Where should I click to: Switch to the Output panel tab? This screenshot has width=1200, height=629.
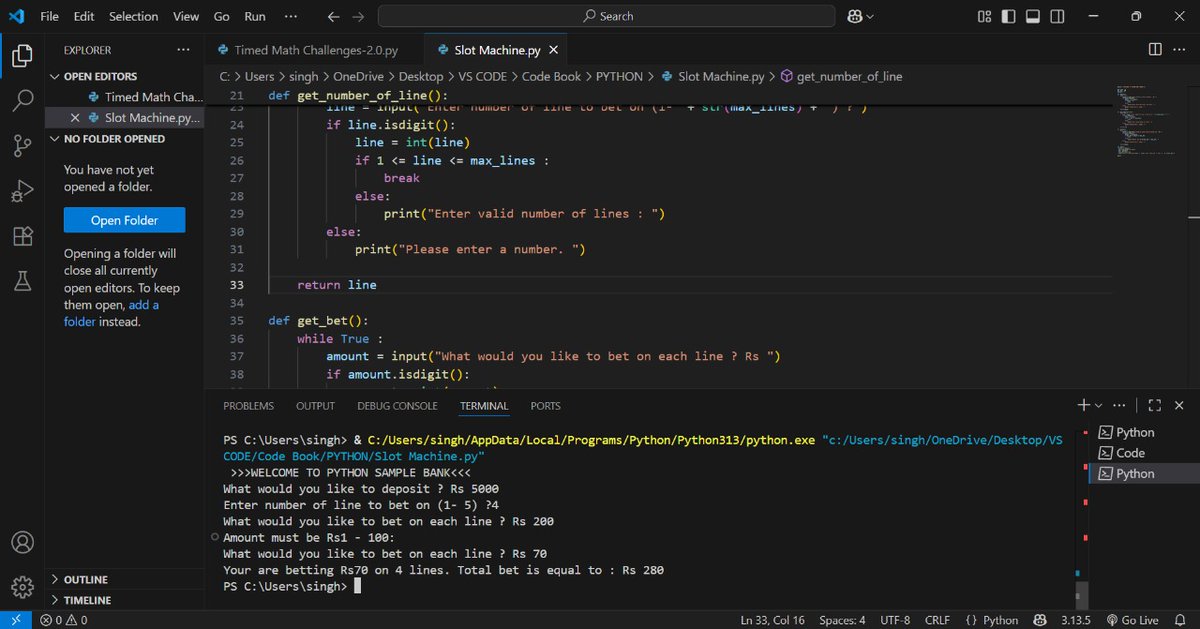tap(315, 406)
